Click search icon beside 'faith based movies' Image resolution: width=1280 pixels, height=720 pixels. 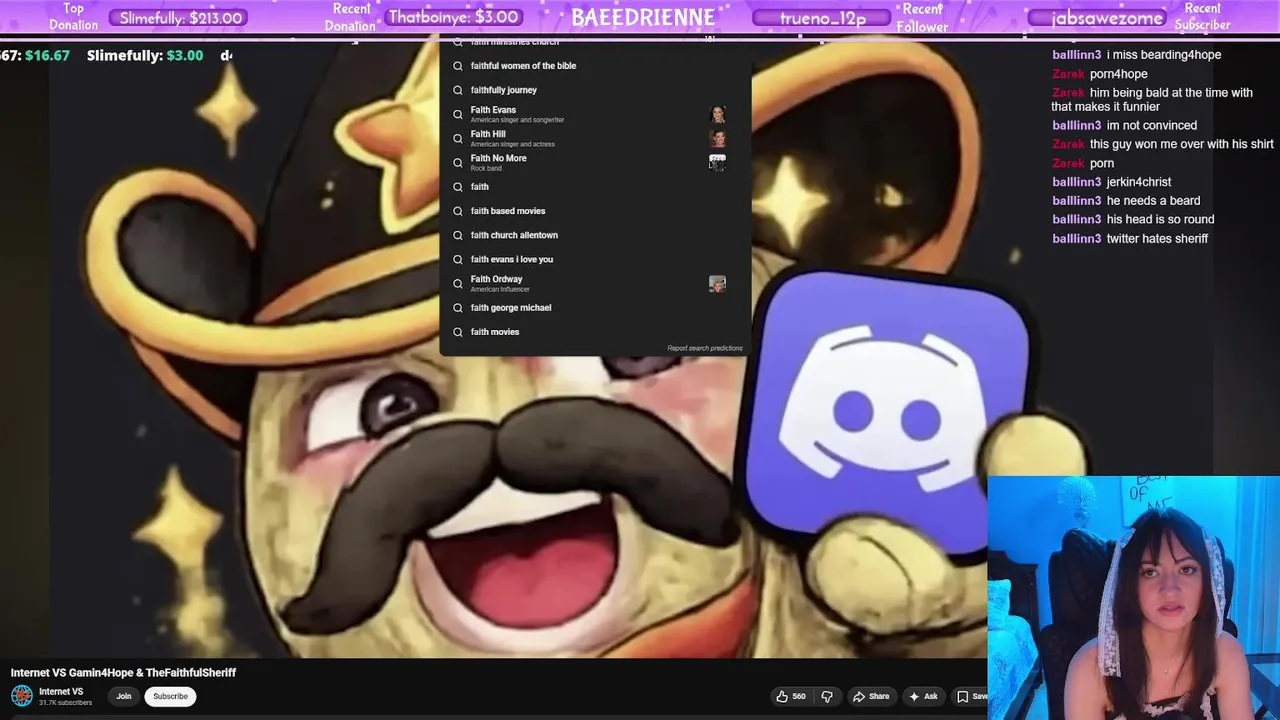click(458, 211)
